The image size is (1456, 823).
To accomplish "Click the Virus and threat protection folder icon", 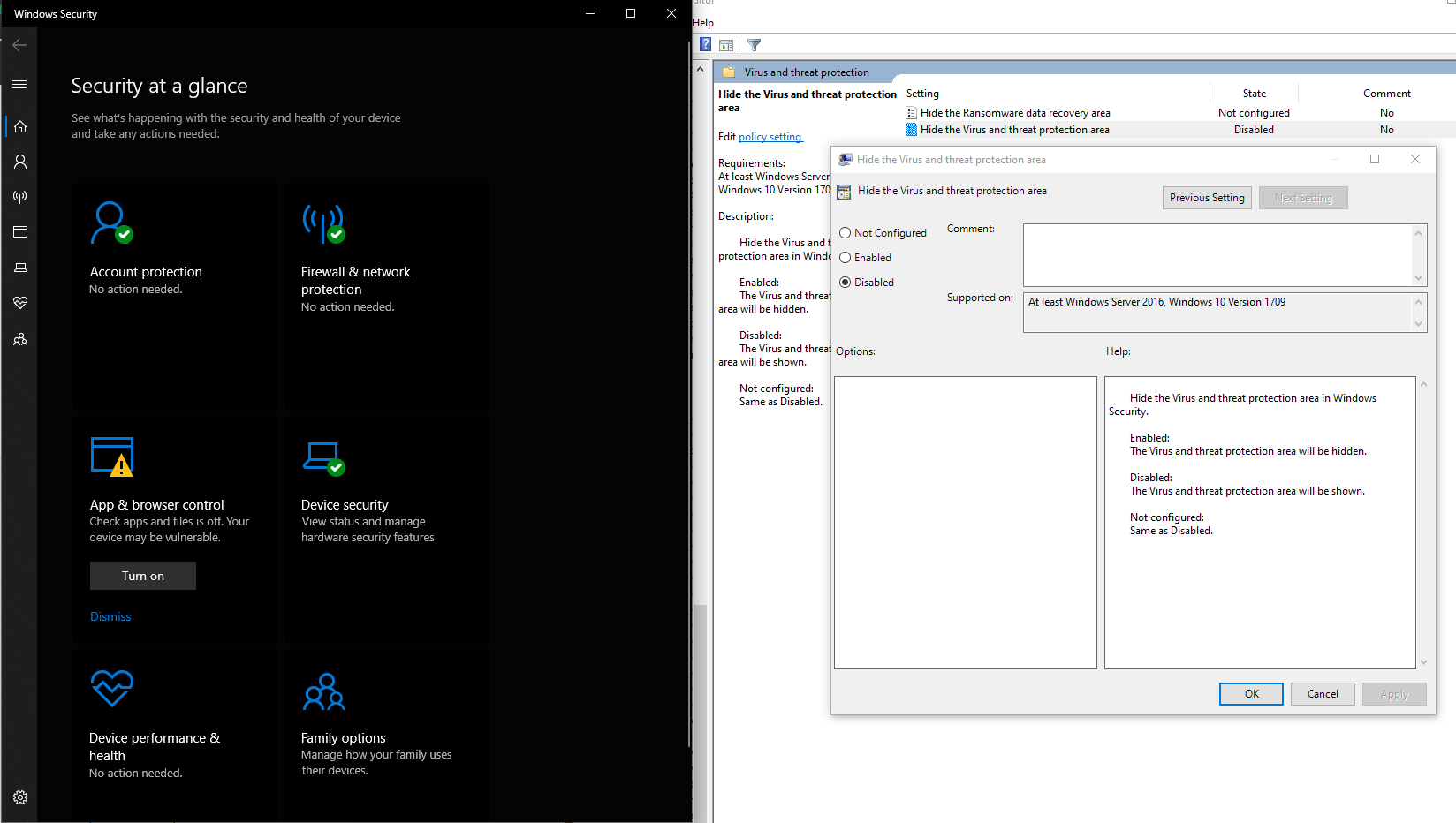I will [x=729, y=72].
